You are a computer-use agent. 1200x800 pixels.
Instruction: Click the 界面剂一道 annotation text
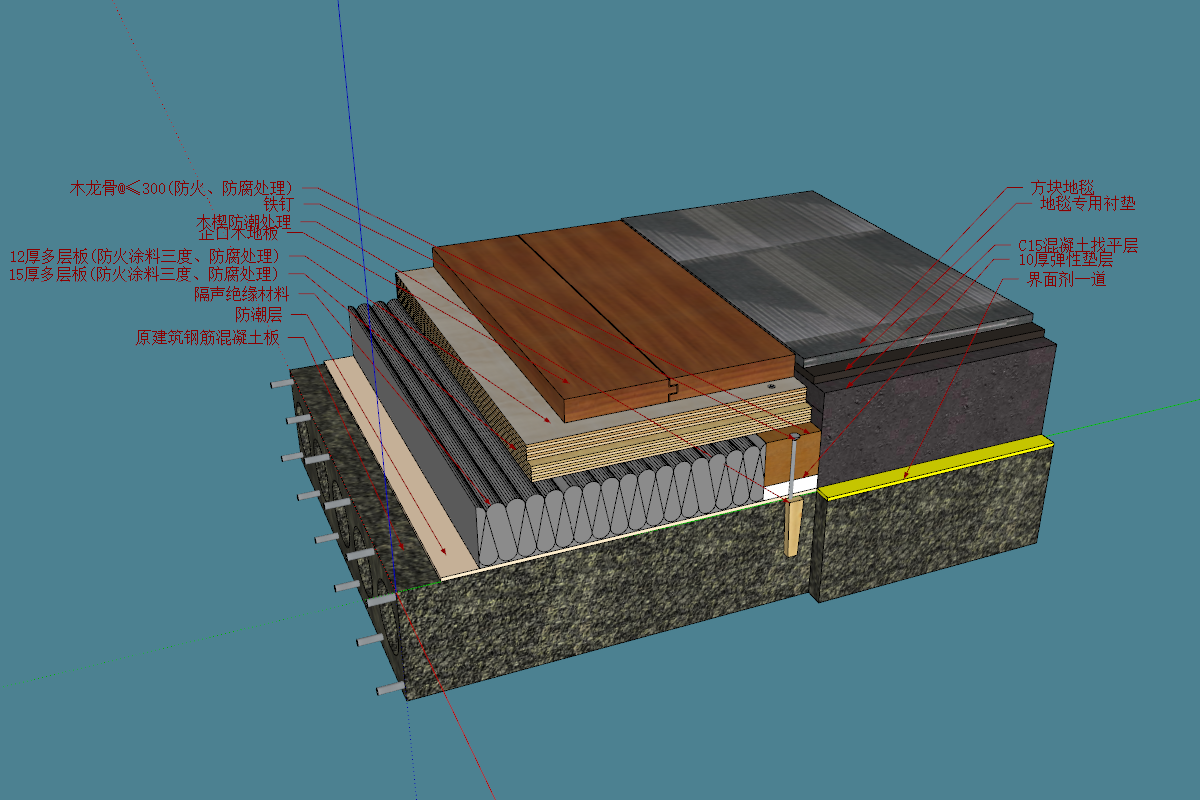click(1066, 280)
